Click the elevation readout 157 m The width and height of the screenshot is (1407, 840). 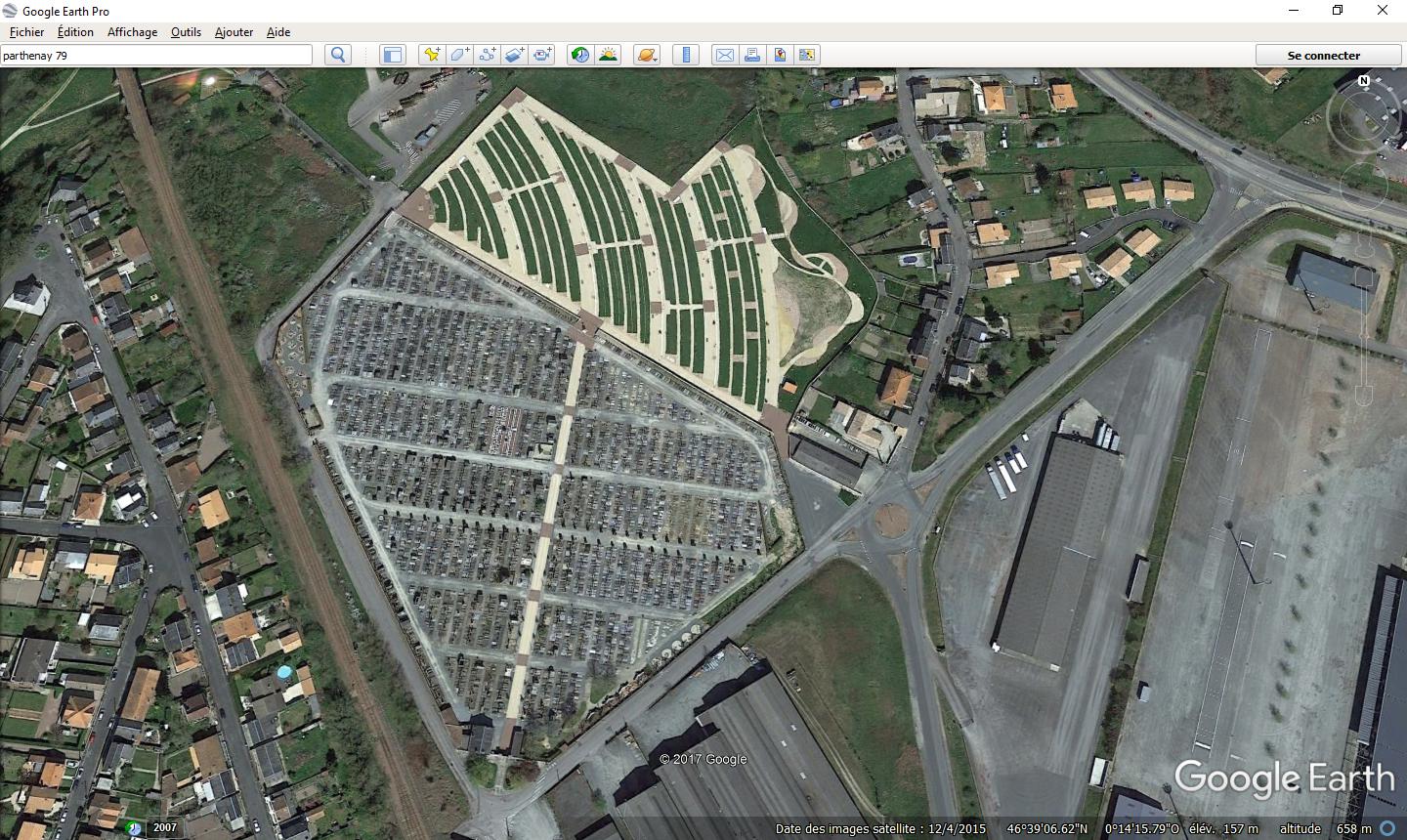(1241, 829)
